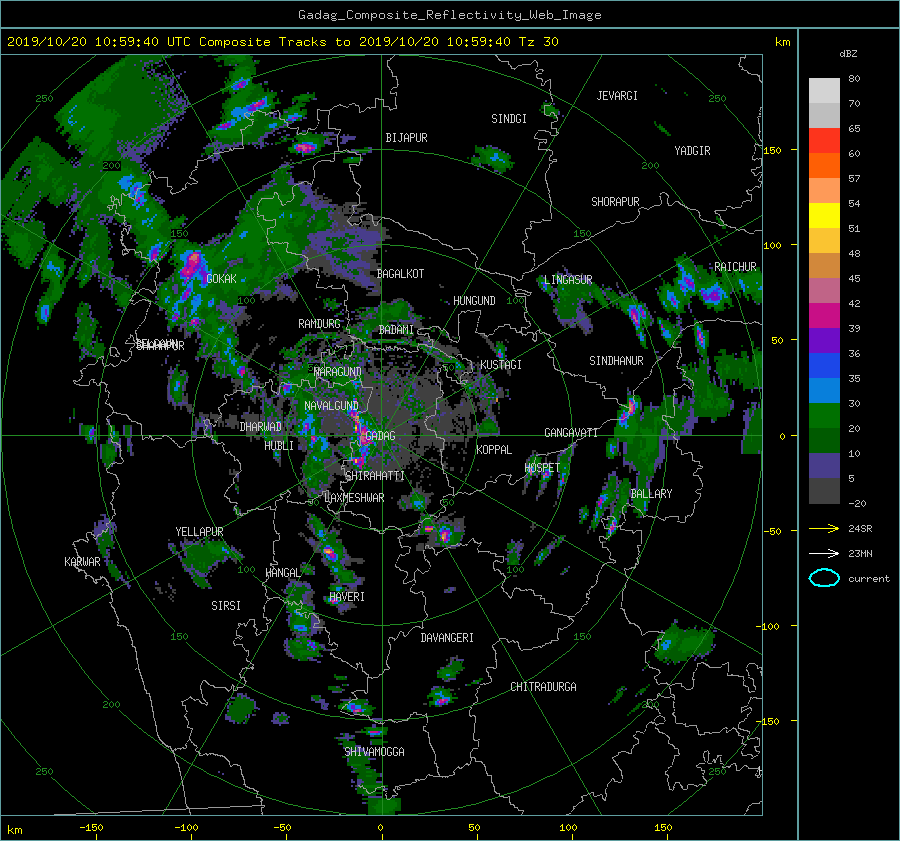Click the dBZ legend heading

coord(848,53)
